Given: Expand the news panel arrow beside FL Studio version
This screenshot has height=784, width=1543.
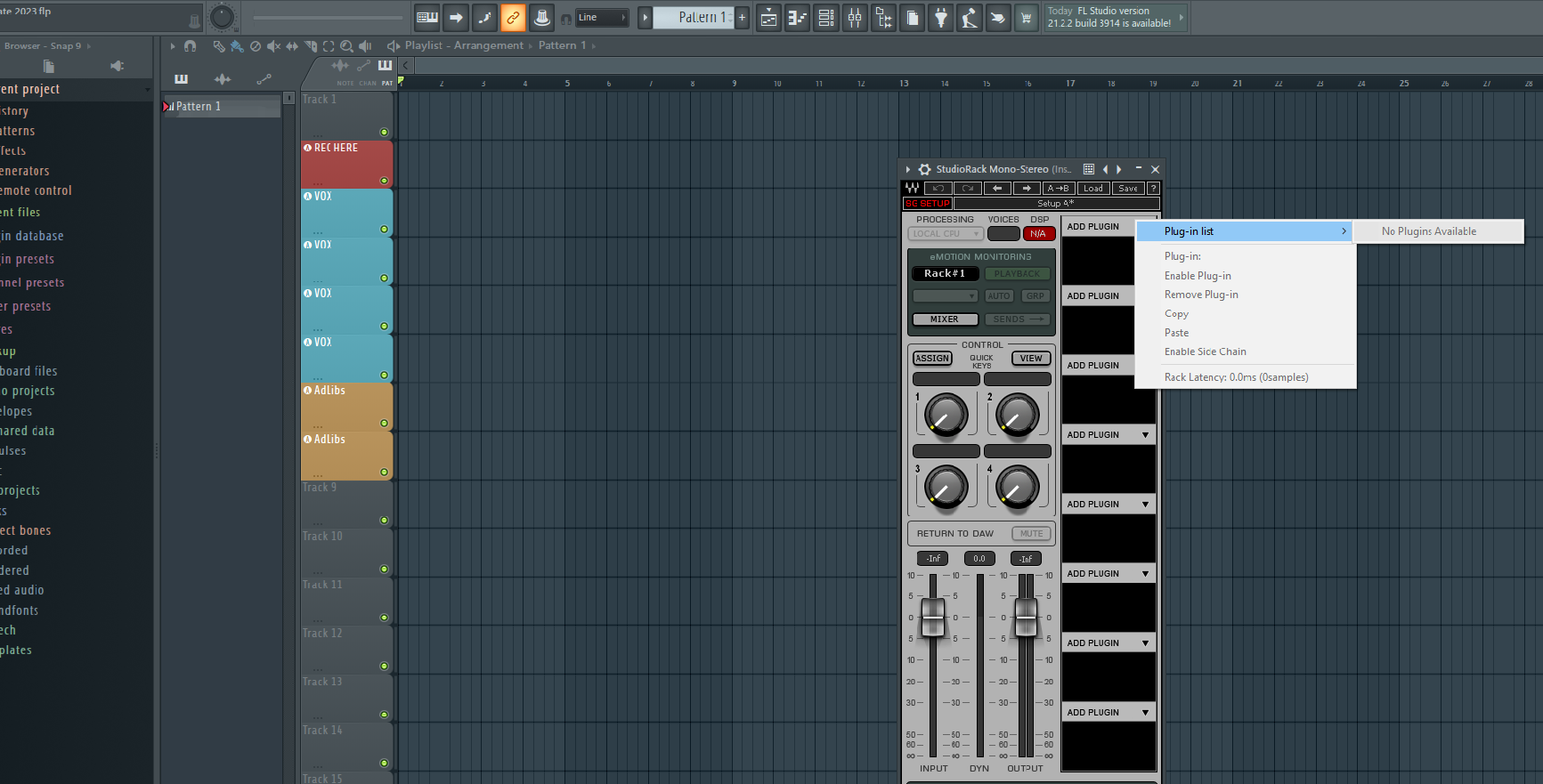Looking at the screenshot, I should (x=1182, y=17).
